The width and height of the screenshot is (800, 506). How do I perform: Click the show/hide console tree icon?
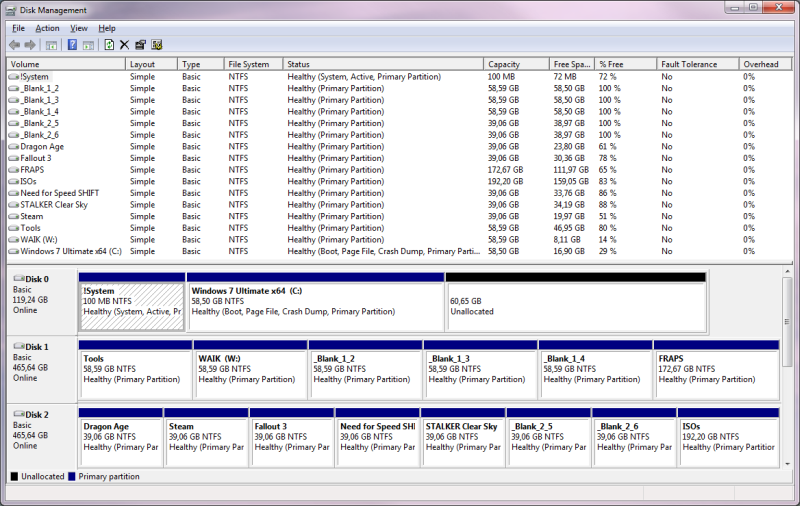(x=51, y=45)
